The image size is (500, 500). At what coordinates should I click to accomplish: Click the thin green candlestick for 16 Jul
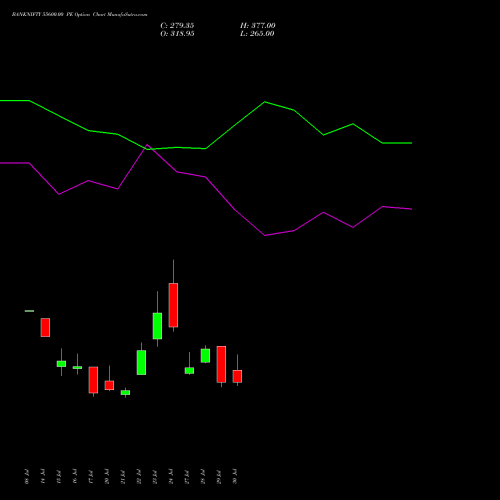point(77,367)
